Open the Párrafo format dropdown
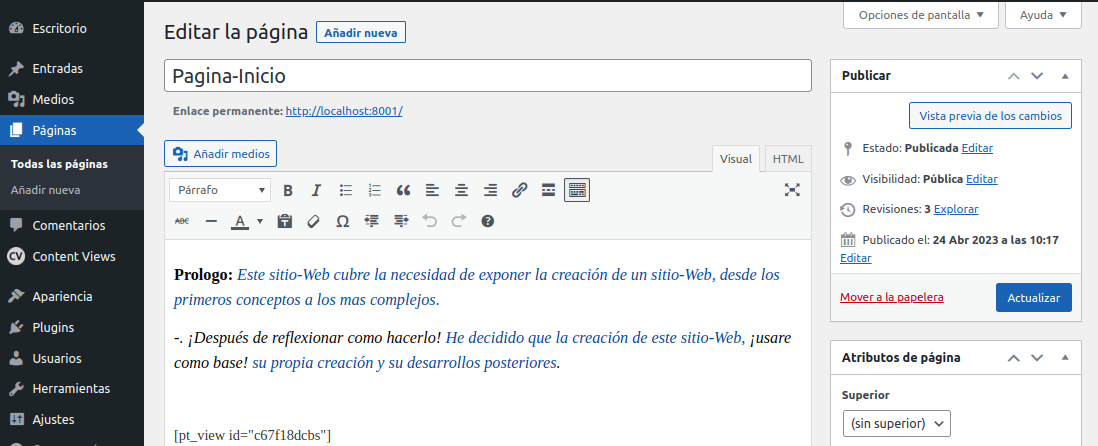The height and width of the screenshot is (446, 1098). click(219, 190)
